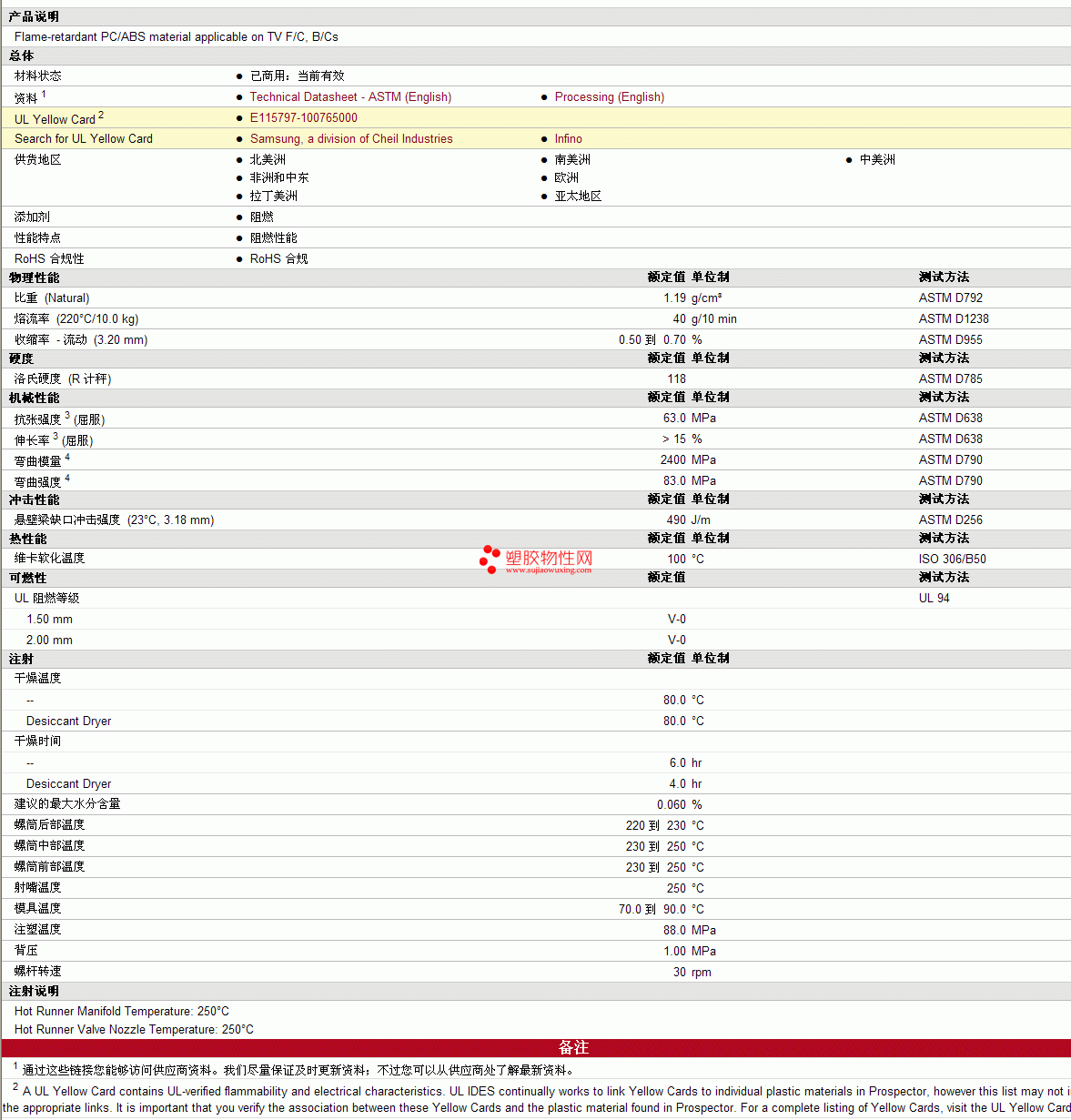Open the Processing (English) link
Screen dimensions: 1071x1120
click(x=610, y=96)
